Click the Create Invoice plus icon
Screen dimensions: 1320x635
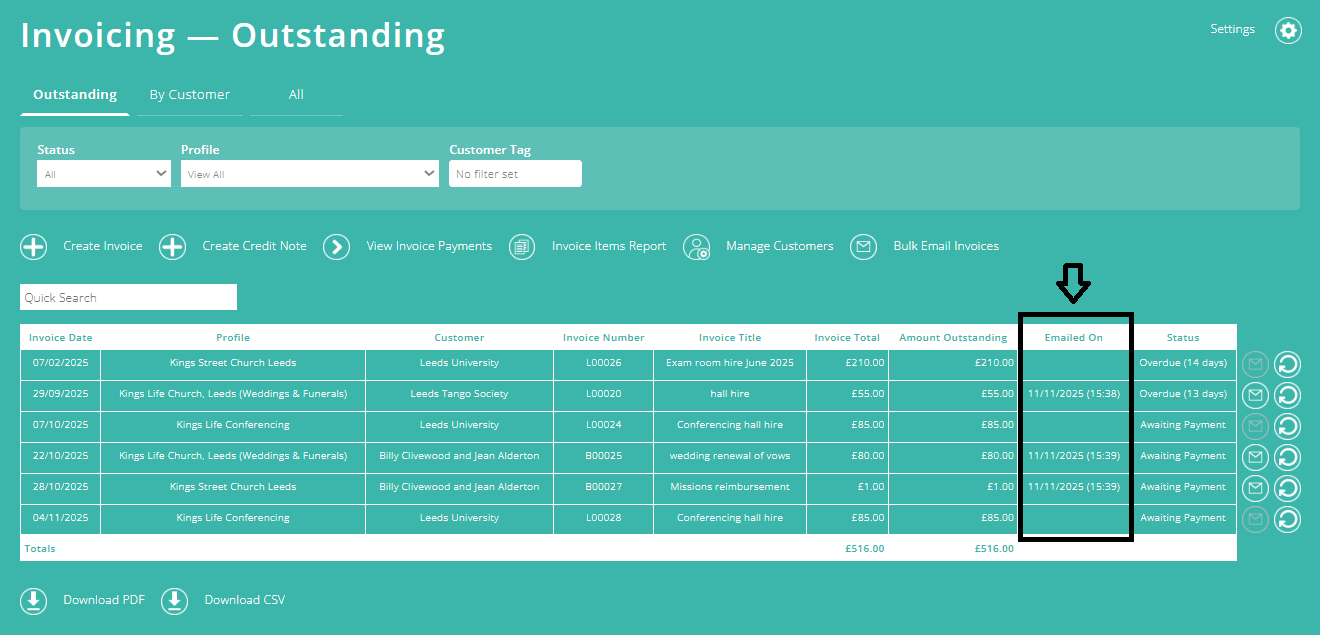click(33, 246)
